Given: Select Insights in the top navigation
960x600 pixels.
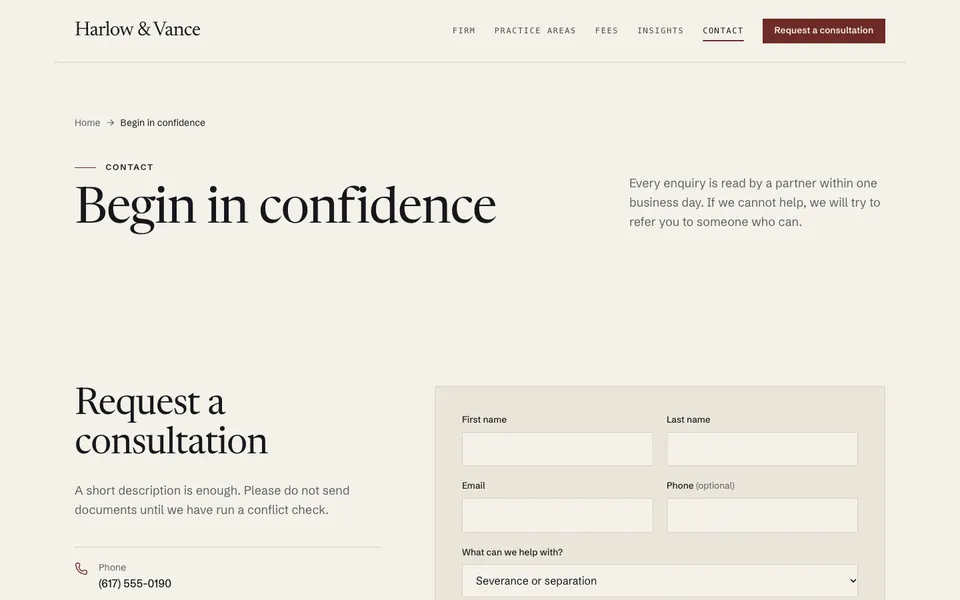Looking at the screenshot, I should (660, 31).
